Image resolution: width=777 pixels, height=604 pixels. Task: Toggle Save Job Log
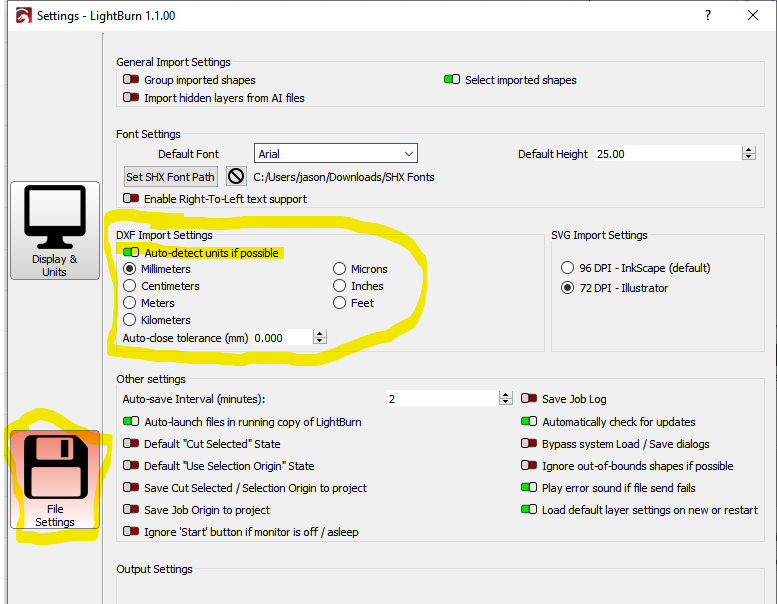[529, 398]
